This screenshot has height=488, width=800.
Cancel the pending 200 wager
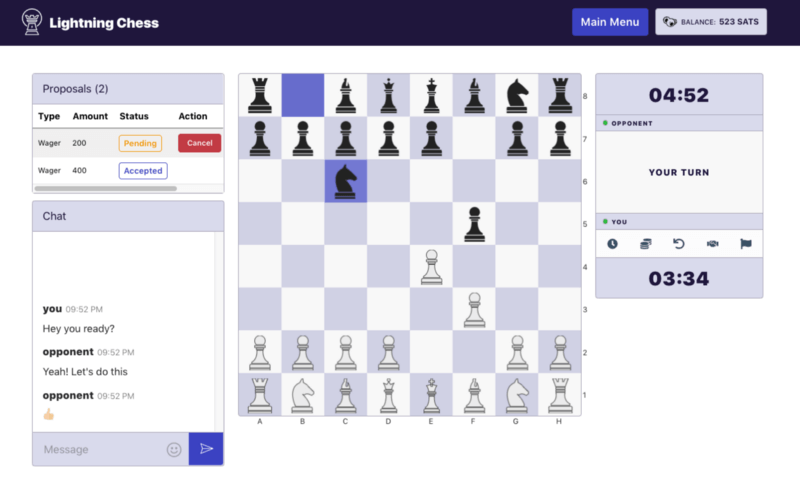pos(199,143)
